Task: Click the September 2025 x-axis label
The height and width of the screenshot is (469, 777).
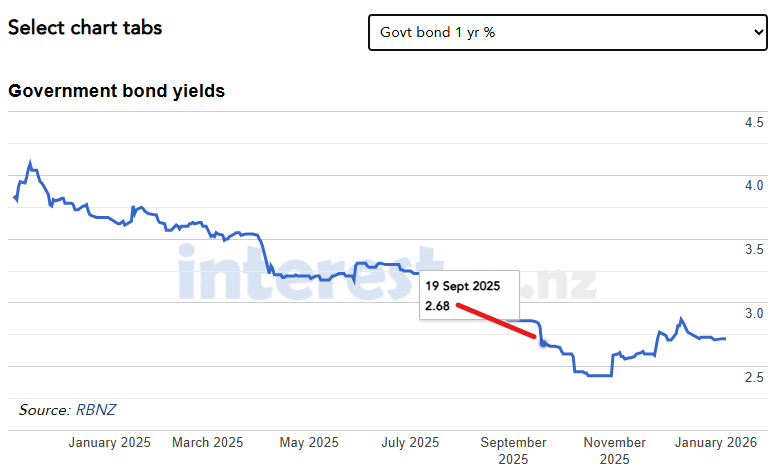Action: click(x=513, y=450)
